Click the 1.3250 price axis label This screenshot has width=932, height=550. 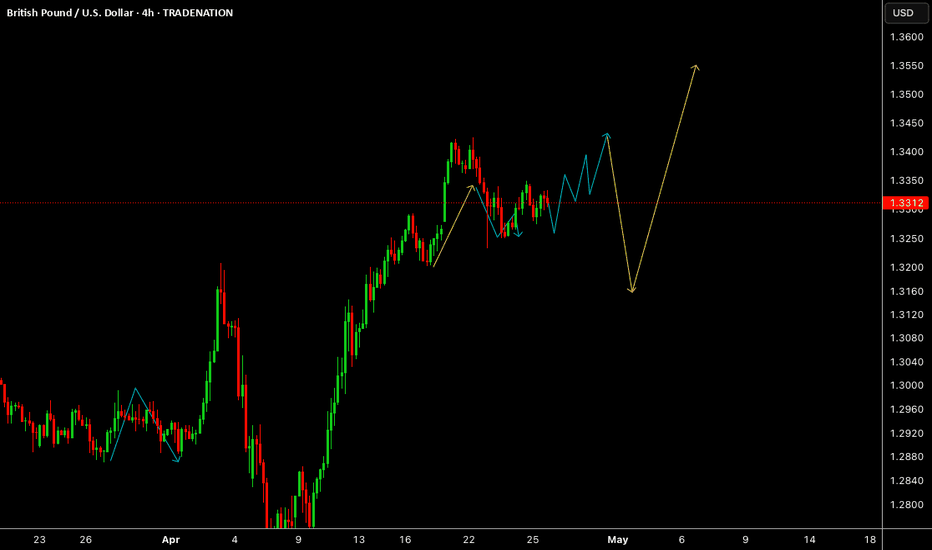pyautogui.click(x=906, y=238)
